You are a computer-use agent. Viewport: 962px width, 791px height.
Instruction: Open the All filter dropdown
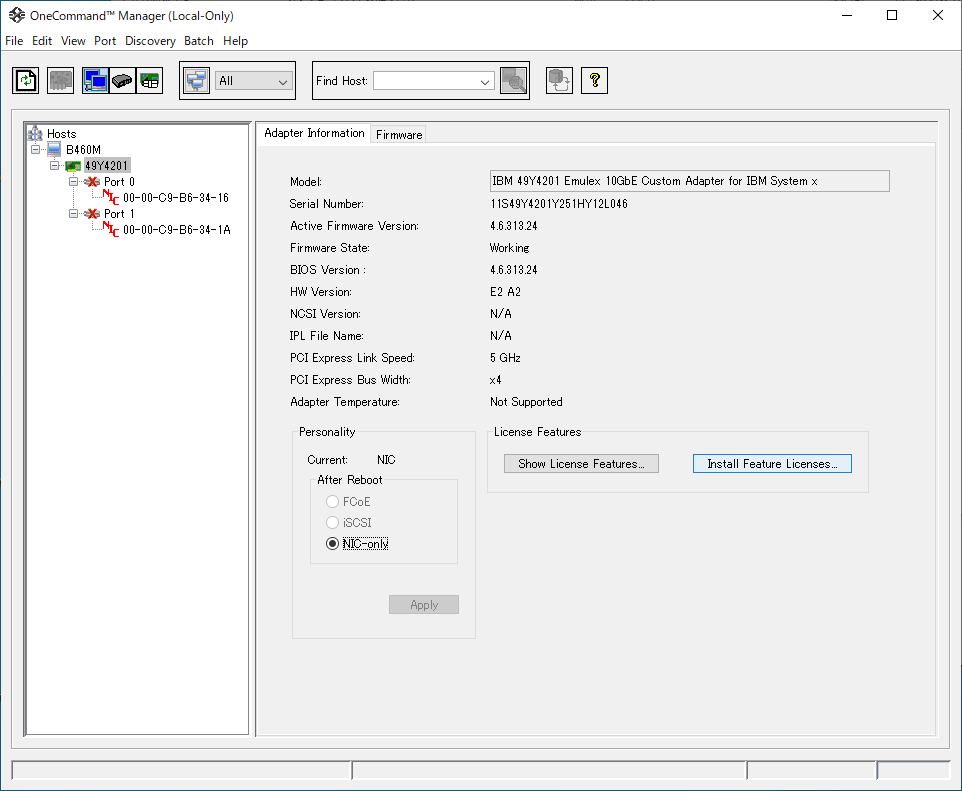coord(254,81)
